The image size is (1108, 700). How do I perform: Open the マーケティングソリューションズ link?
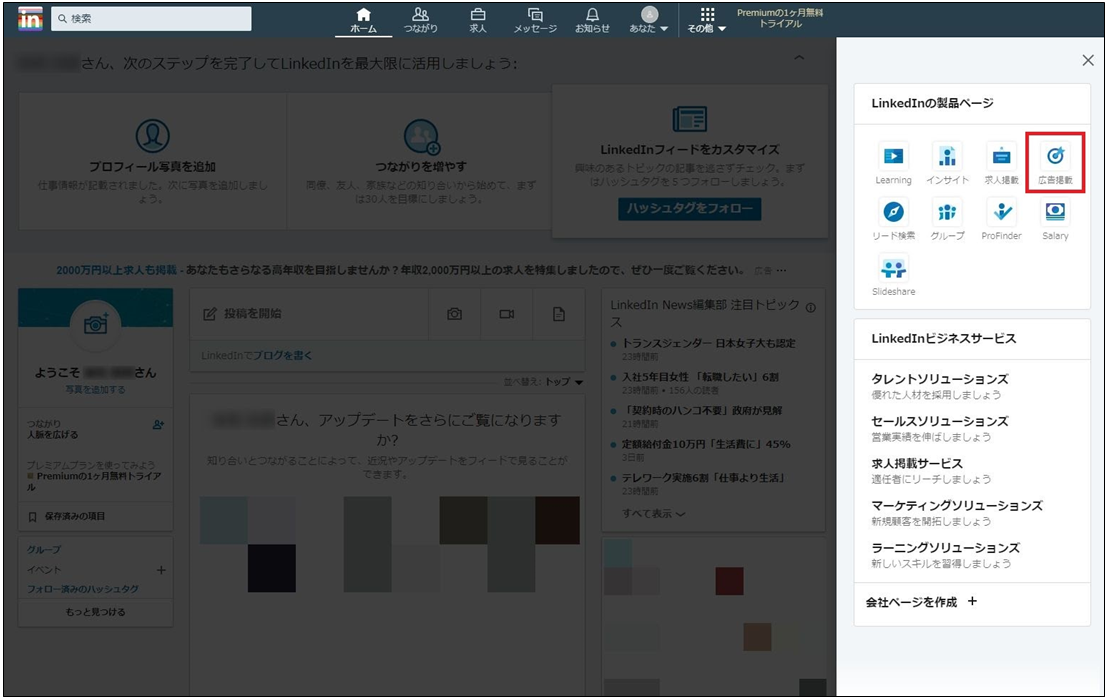point(957,506)
